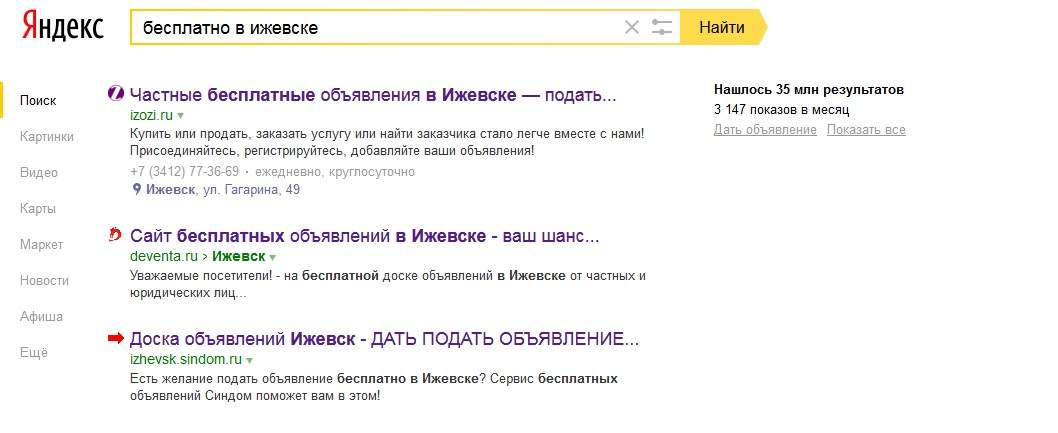Viewport: 1058px width, 433px height.
Task: Expand the izozi.ru dropdown arrow
Action: coord(180,115)
